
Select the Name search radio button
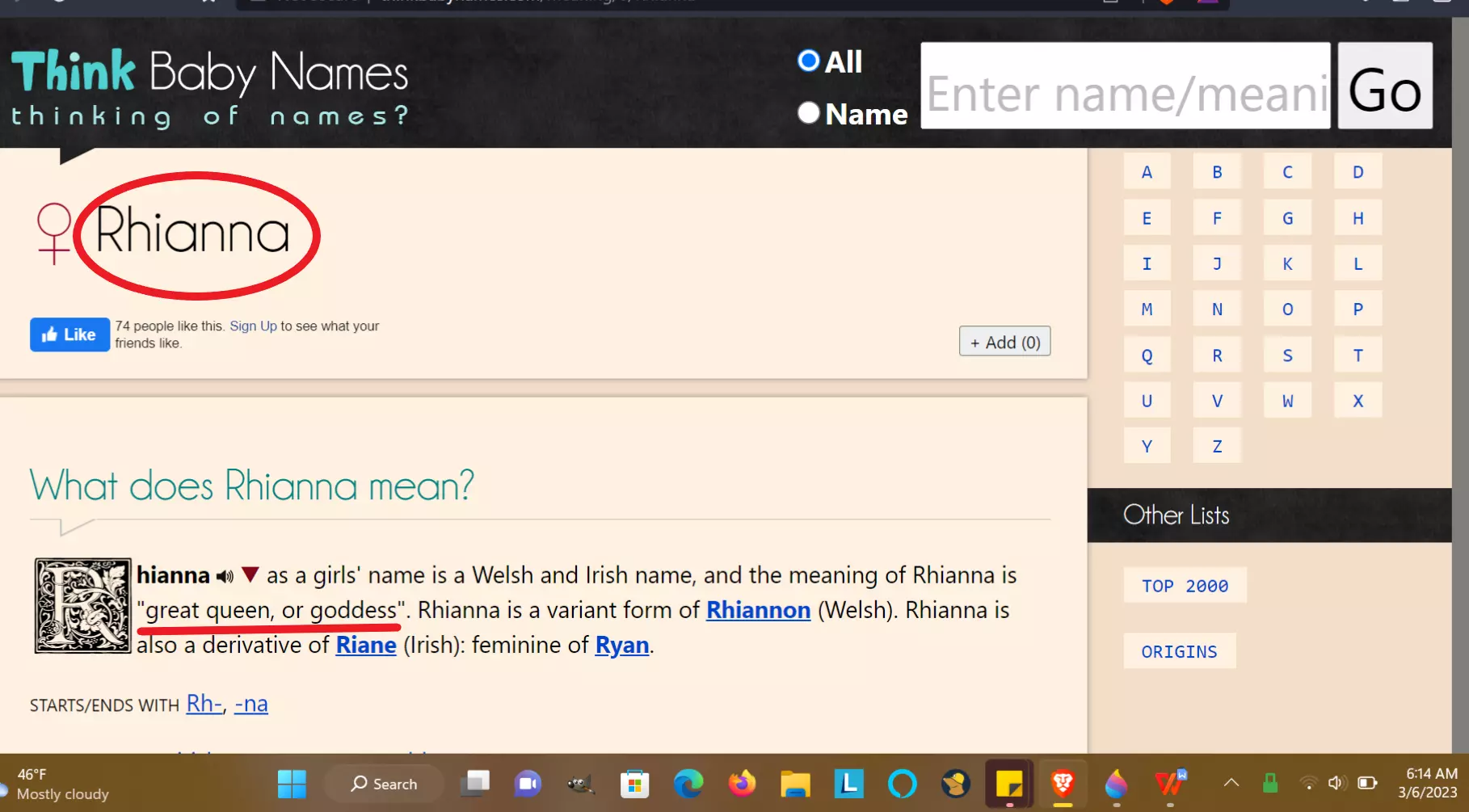(809, 113)
